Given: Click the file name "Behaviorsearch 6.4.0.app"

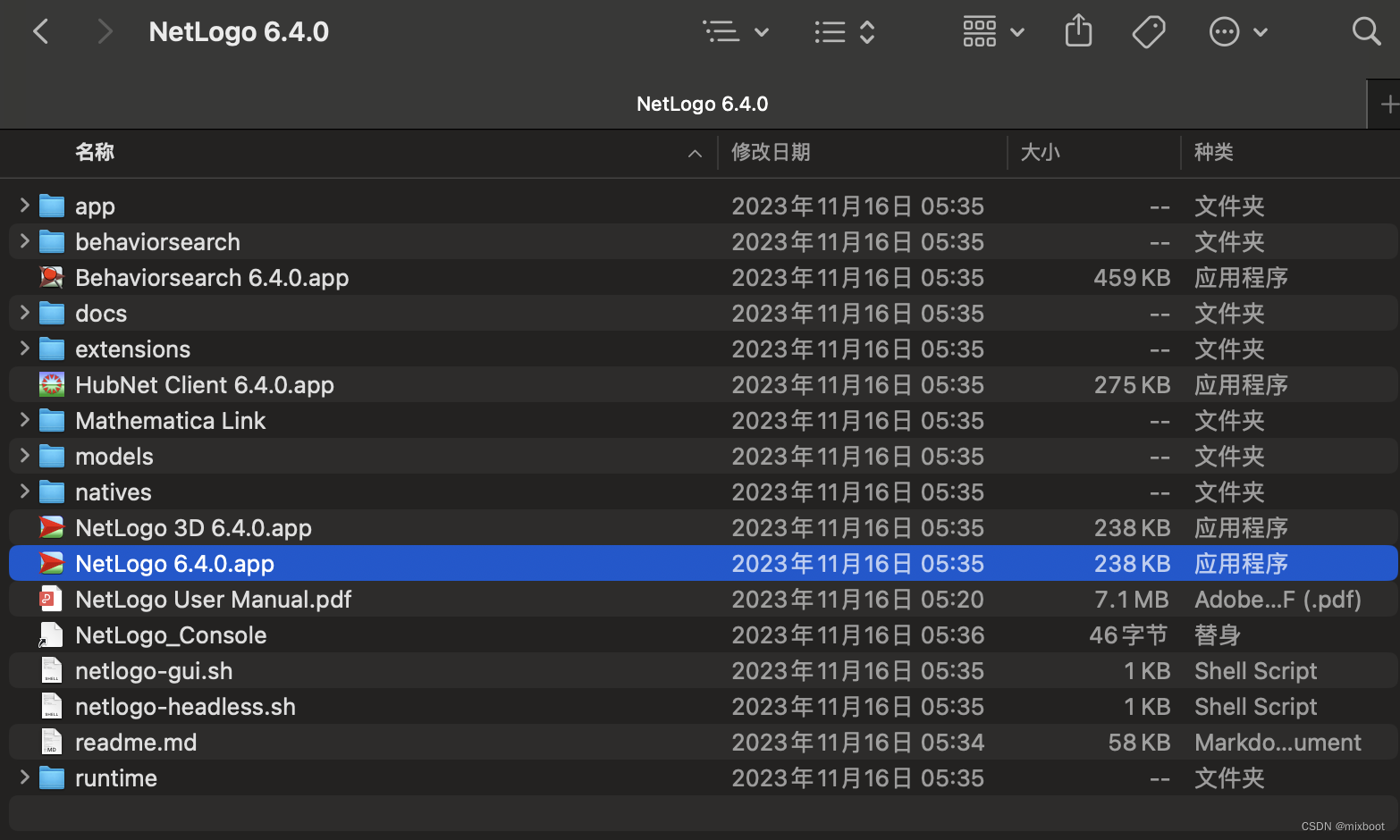Looking at the screenshot, I should [212, 278].
